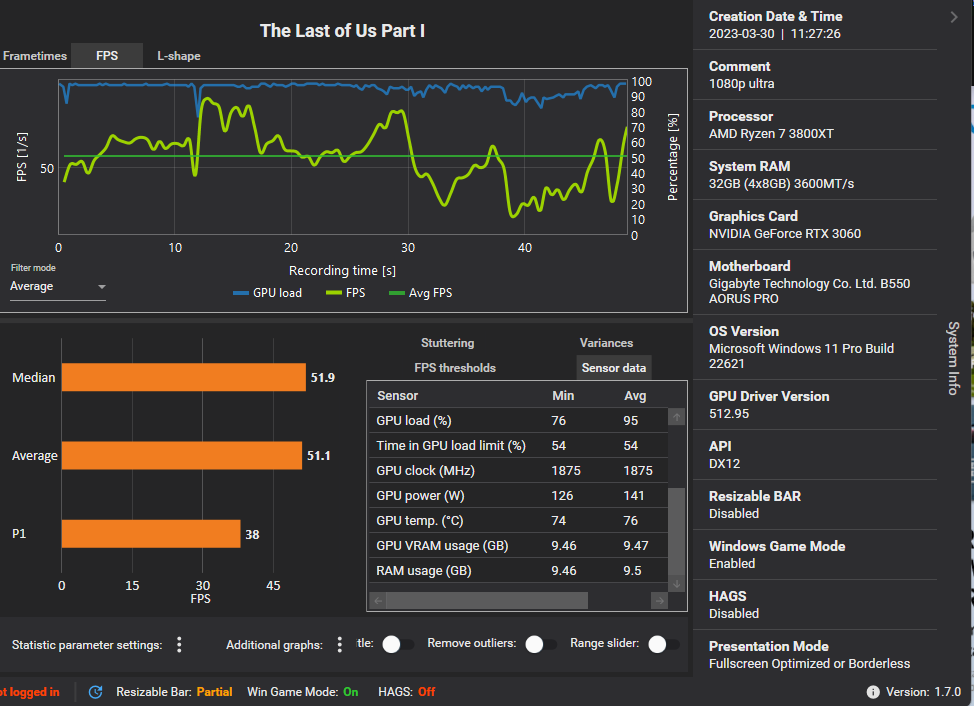This screenshot has height=706, width=974.
Task: Click GPU Driver Version value 512.95
Action: coord(729,414)
